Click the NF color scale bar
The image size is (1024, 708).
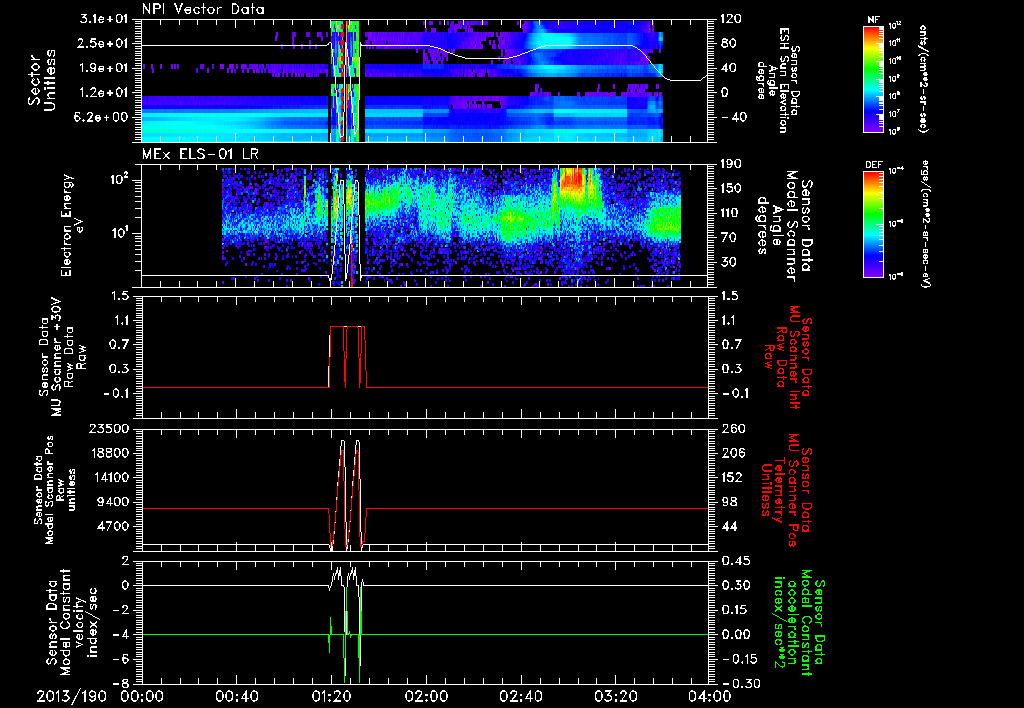click(x=873, y=78)
